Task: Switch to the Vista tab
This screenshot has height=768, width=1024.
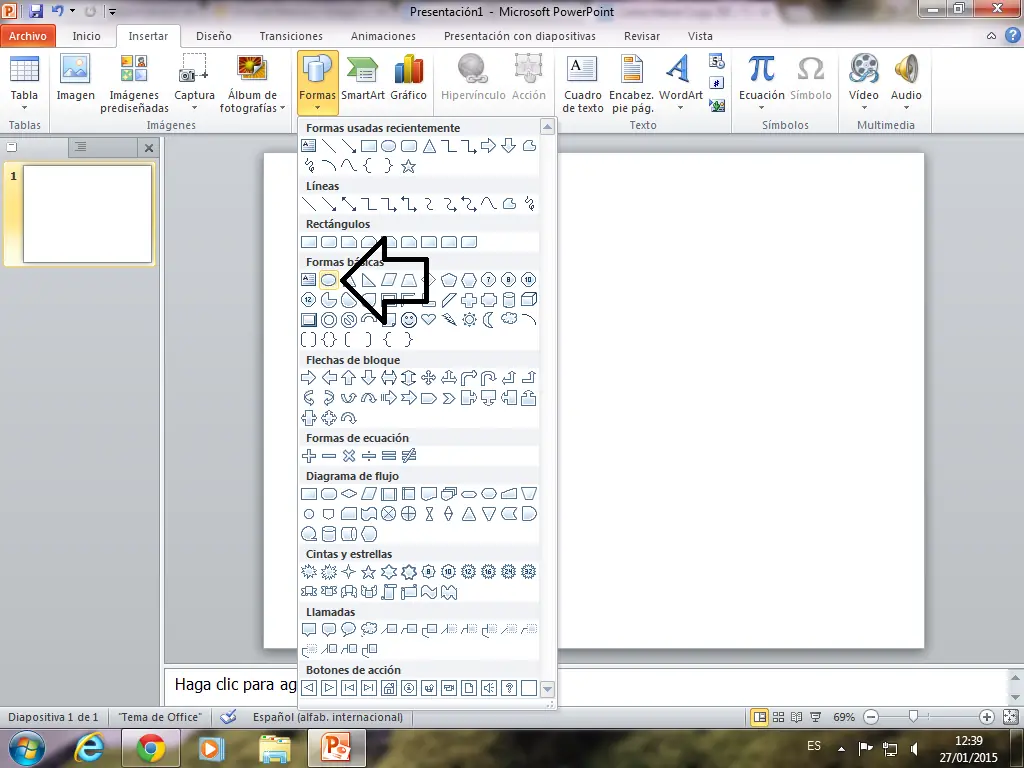Action: pos(699,36)
